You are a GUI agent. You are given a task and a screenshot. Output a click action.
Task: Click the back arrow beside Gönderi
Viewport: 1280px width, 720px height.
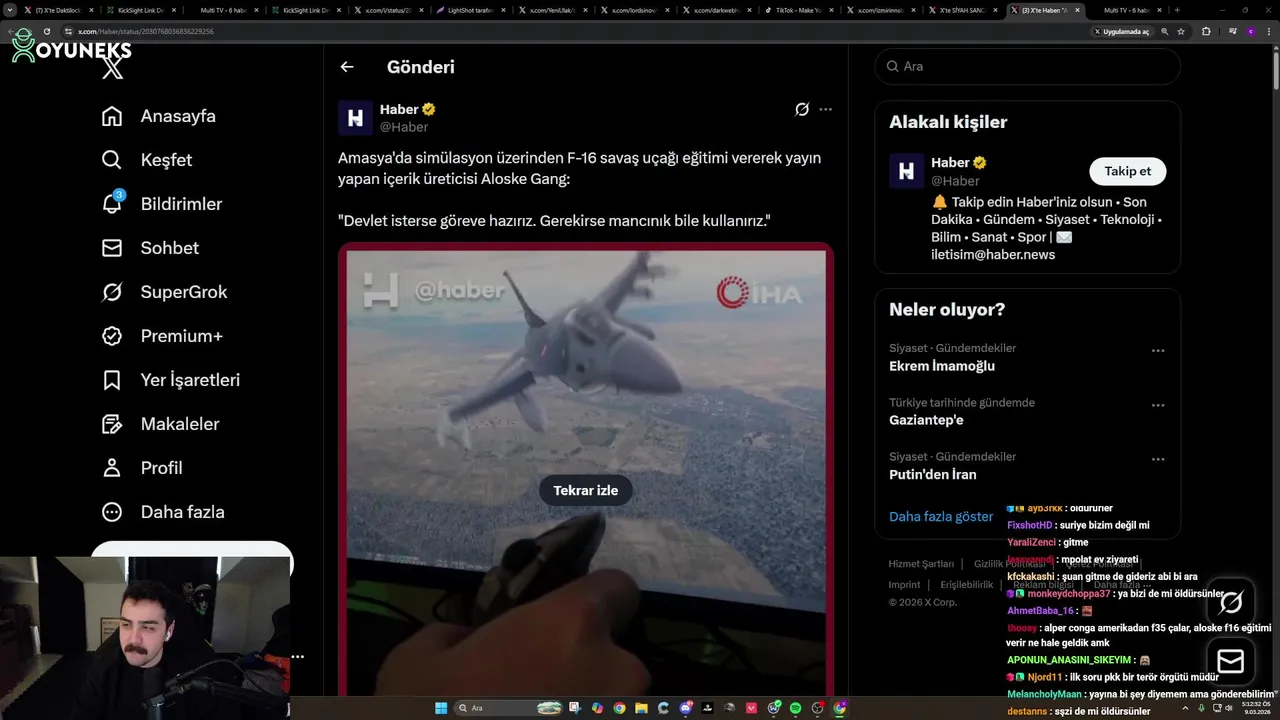(347, 67)
